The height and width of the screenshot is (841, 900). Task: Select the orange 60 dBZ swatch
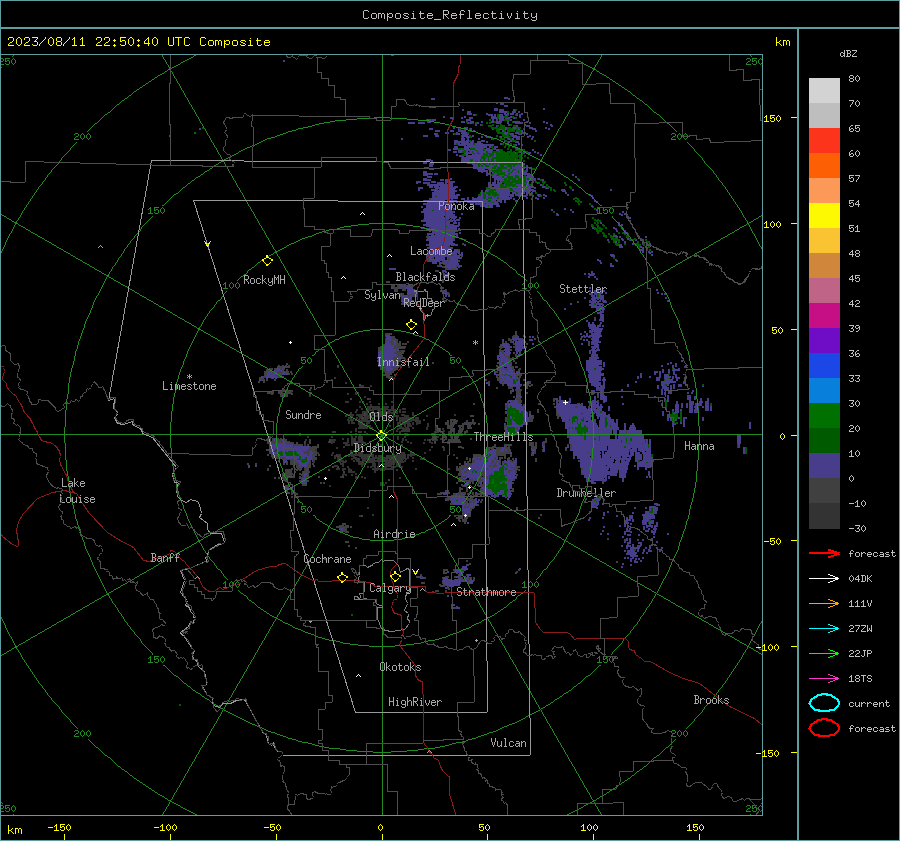pos(824,165)
